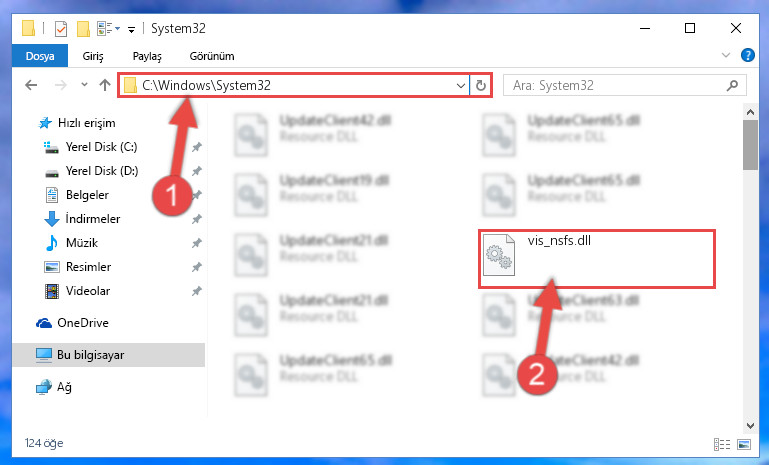Select Bu bilgisayar in the sidebar
This screenshot has height=465, width=769.
(x=108, y=355)
